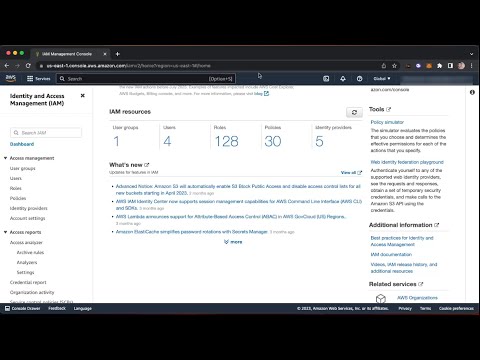
Task: Open Archive rules in the sidebar
Action: [30, 252]
